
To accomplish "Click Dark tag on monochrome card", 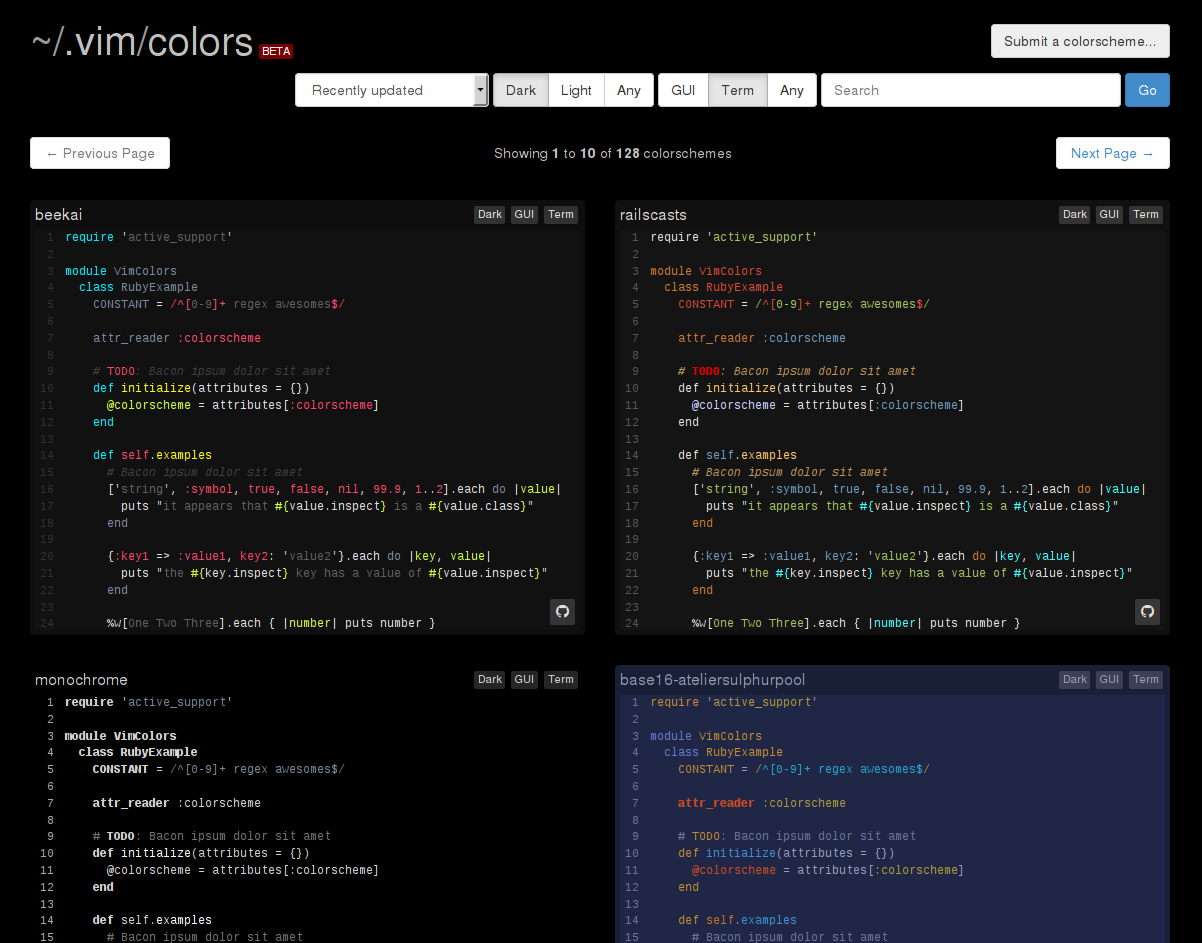I will tap(490, 679).
